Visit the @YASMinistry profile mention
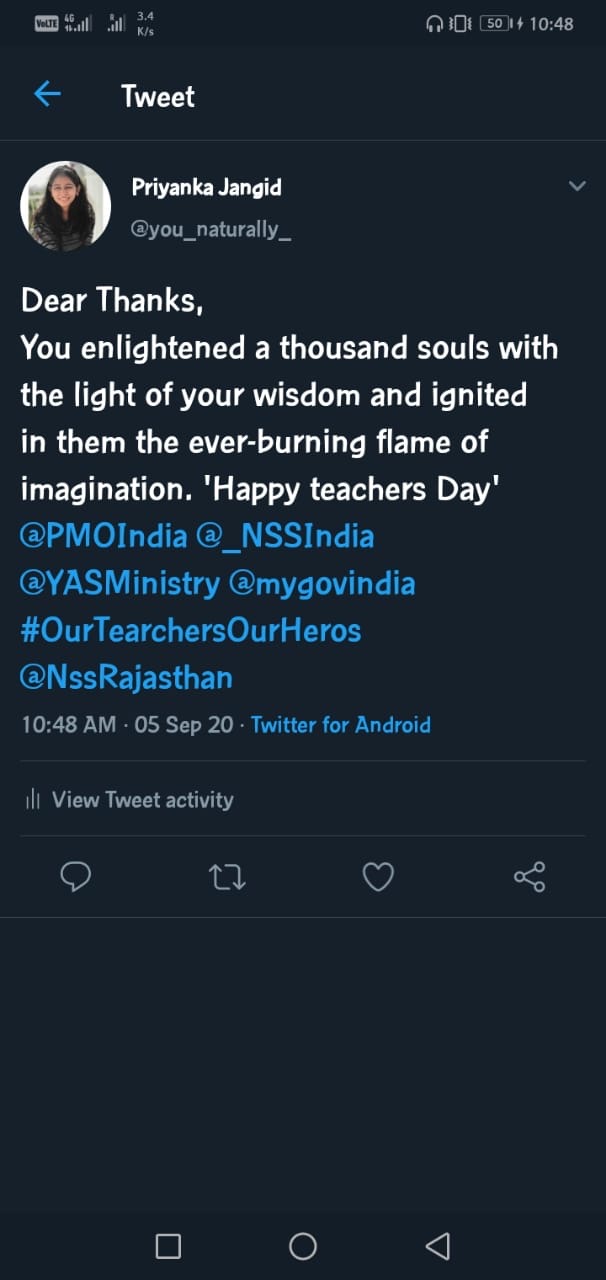606x1280 pixels. [x=120, y=583]
